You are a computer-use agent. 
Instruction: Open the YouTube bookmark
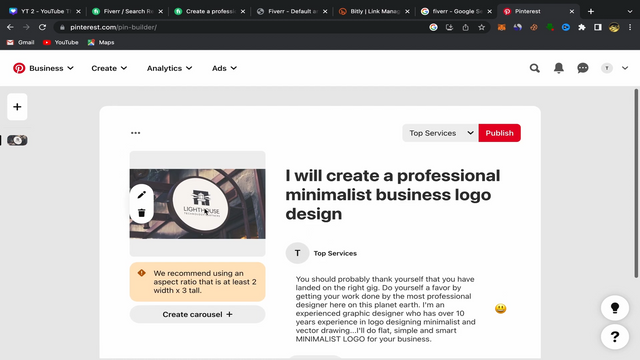pyautogui.click(x=61, y=42)
